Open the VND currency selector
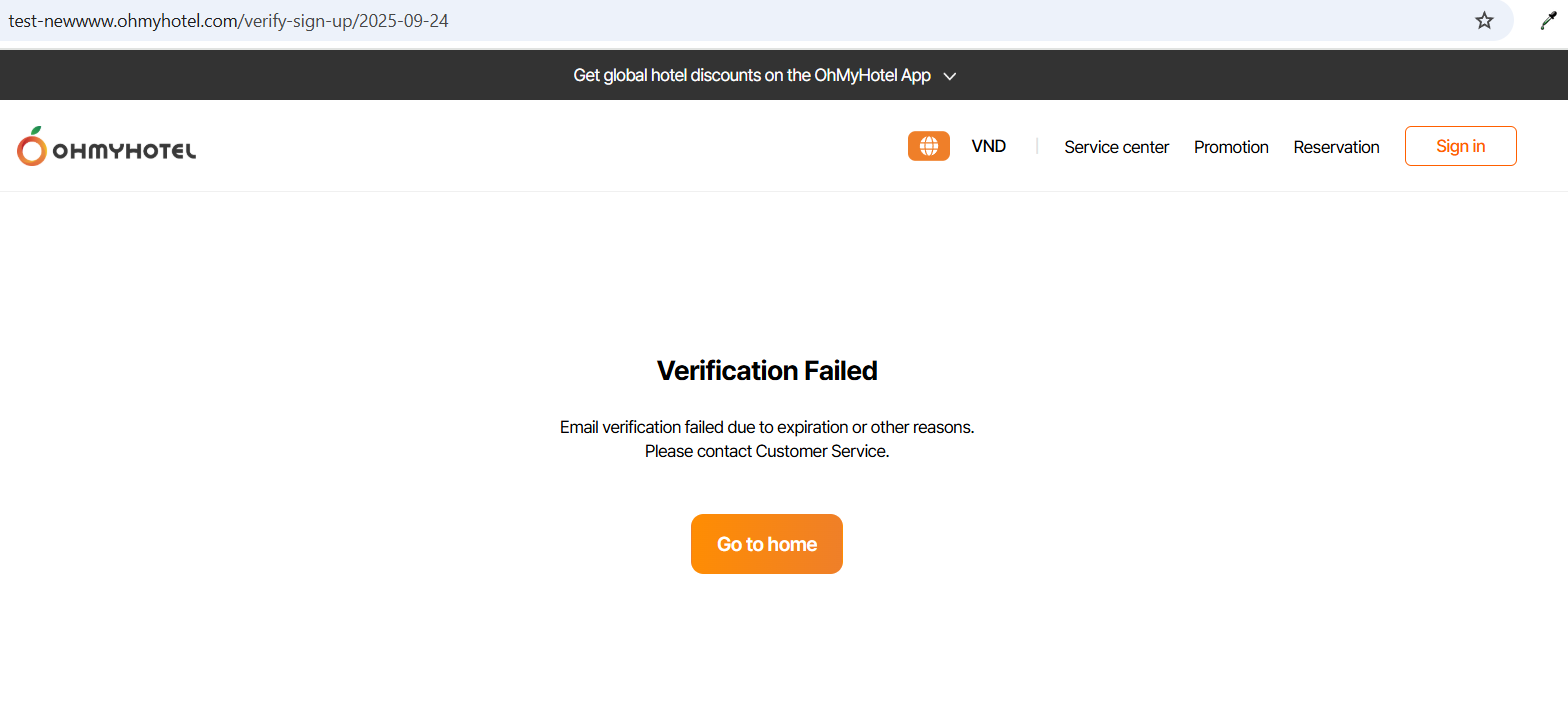The width and height of the screenshot is (1568, 709). [x=988, y=146]
